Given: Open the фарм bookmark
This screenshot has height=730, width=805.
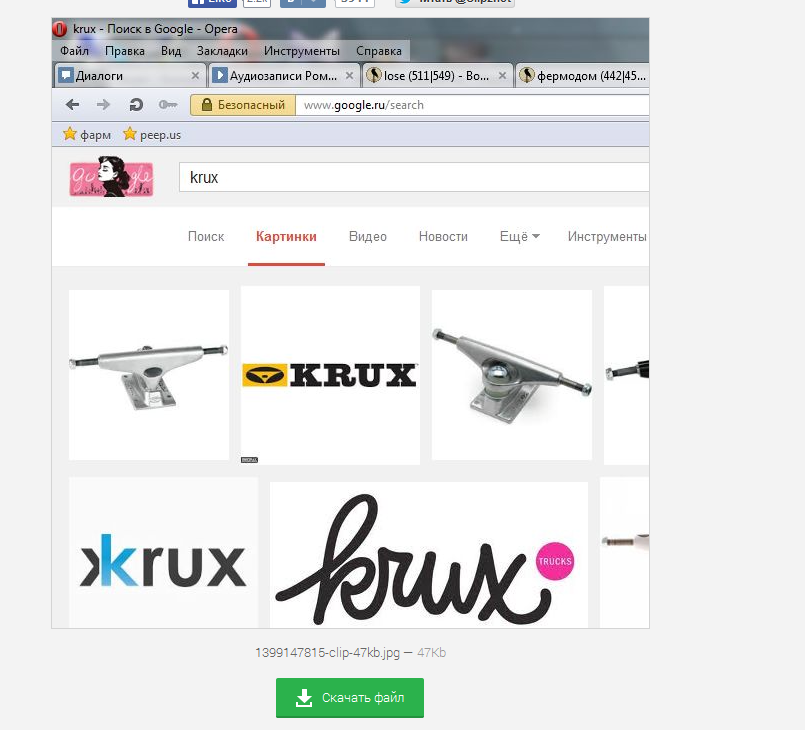Looking at the screenshot, I should point(87,135).
